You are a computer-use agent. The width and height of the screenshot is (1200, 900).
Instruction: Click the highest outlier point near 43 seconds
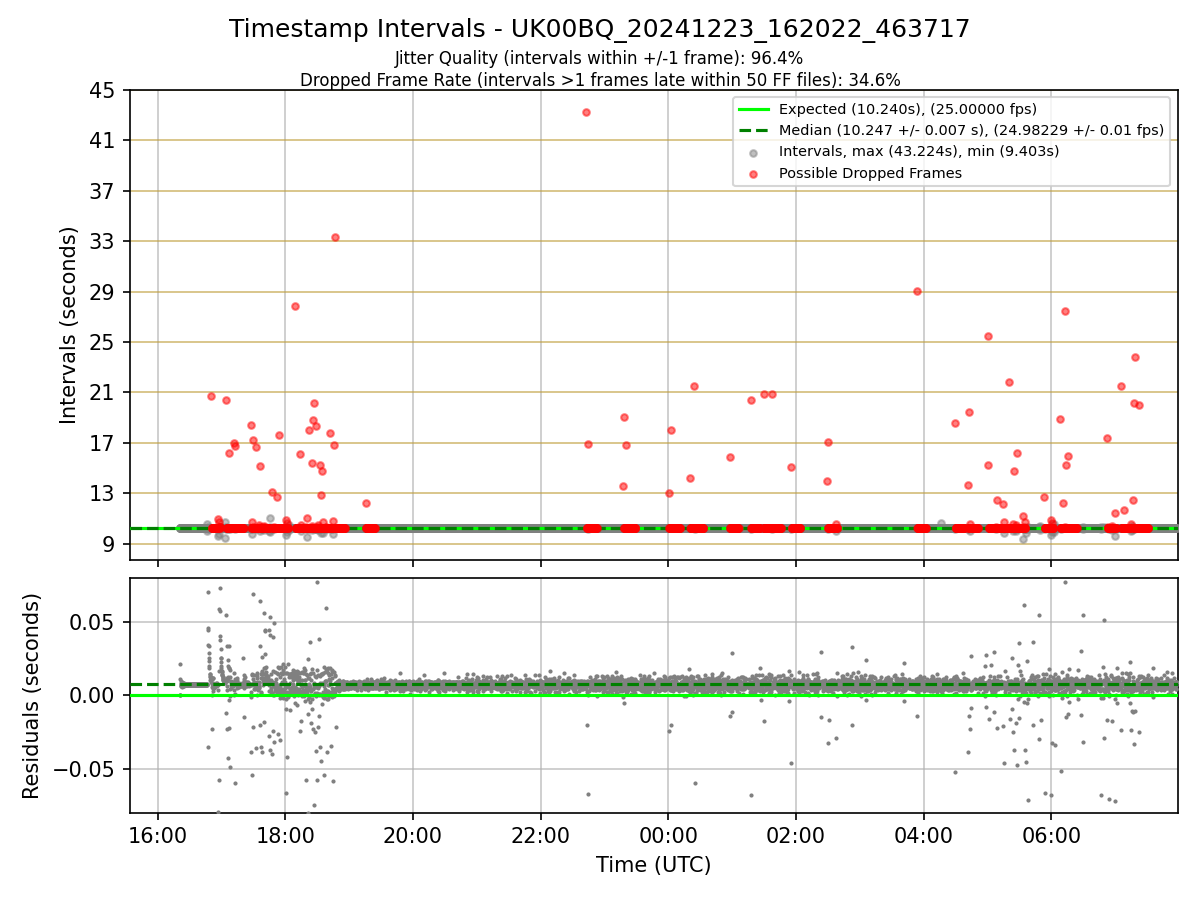586,112
